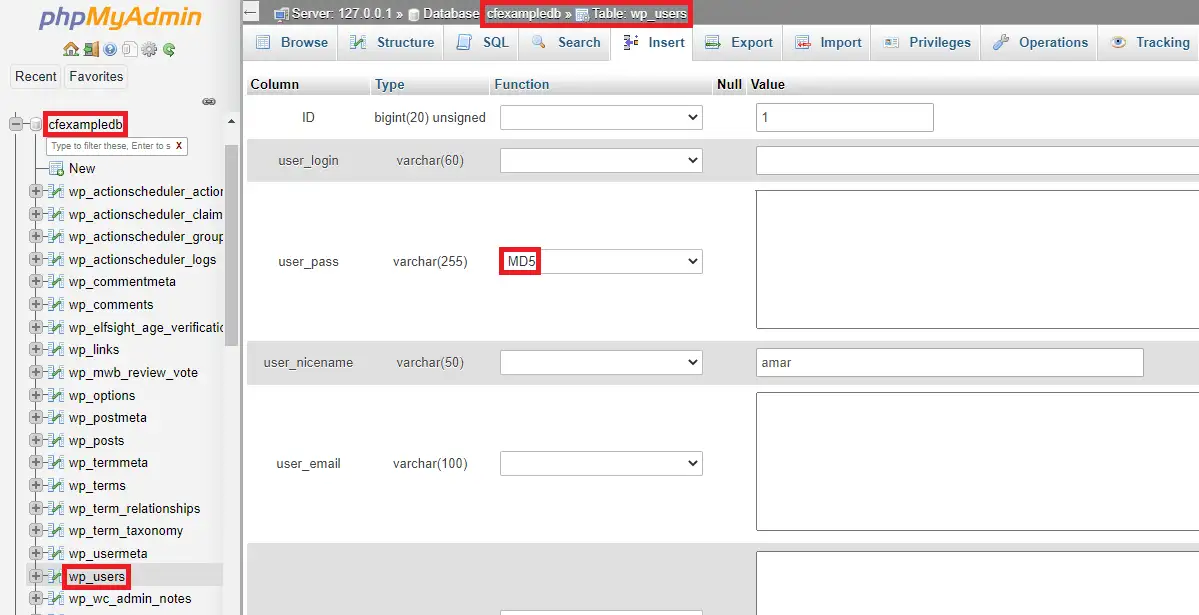The width and height of the screenshot is (1199, 615).
Task: Click table icon beside wp_wc_admin_notes
Action: tap(55, 599)
